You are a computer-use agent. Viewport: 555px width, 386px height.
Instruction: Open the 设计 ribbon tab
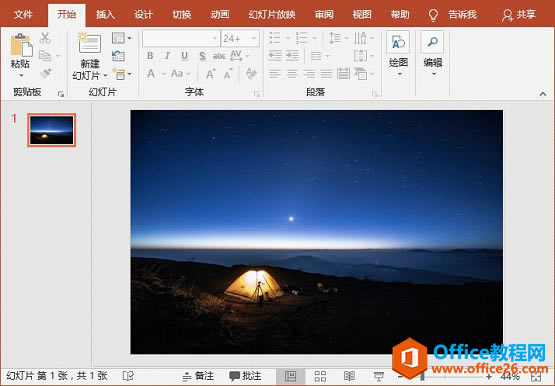pyautogui.click(x=143, y=15)
